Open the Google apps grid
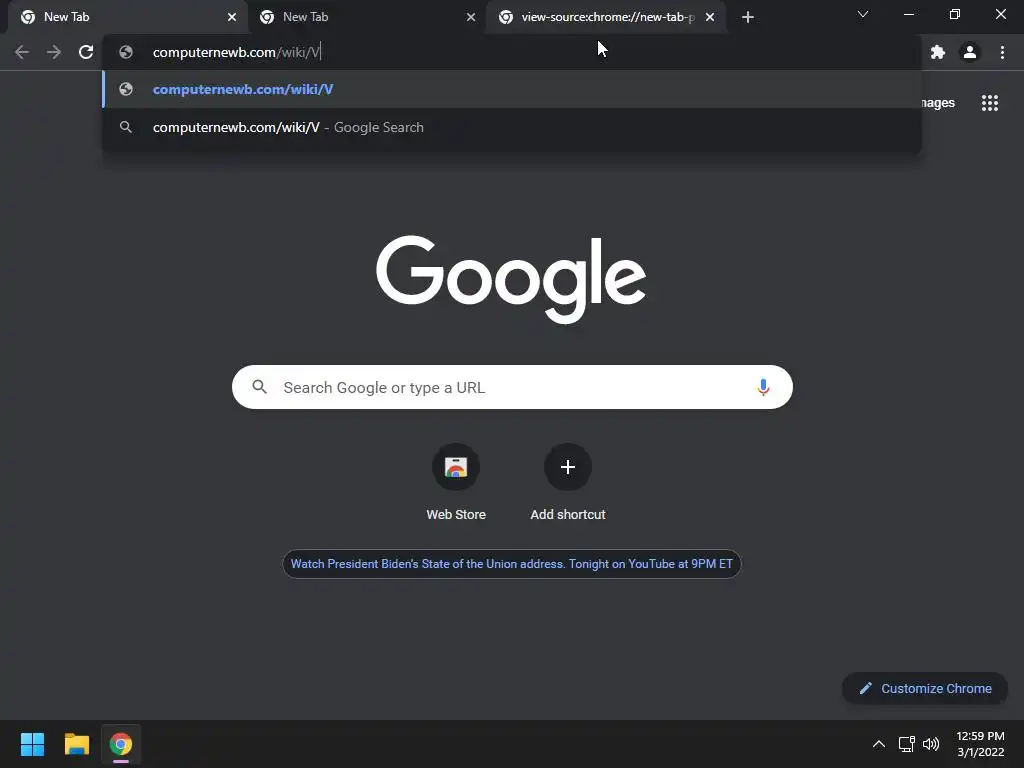The height and width of the screenshot is (768, 1024). click(x=989, y=103)
